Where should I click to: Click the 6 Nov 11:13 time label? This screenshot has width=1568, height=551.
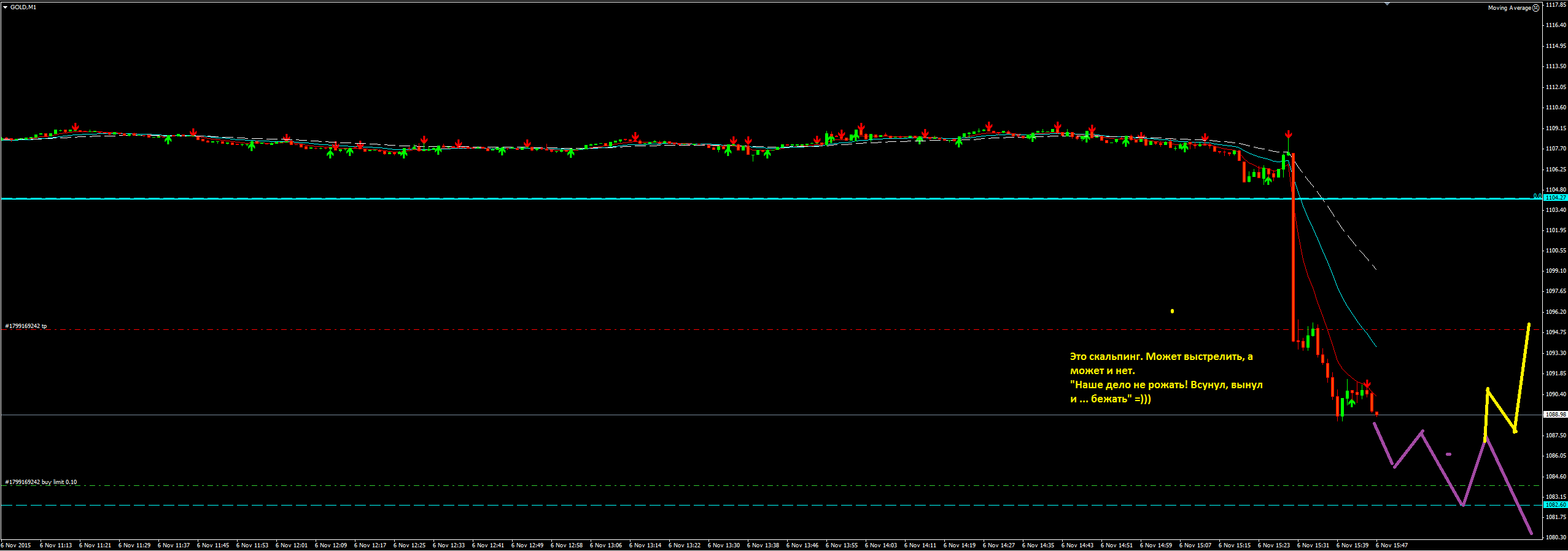tap(56, 545)
